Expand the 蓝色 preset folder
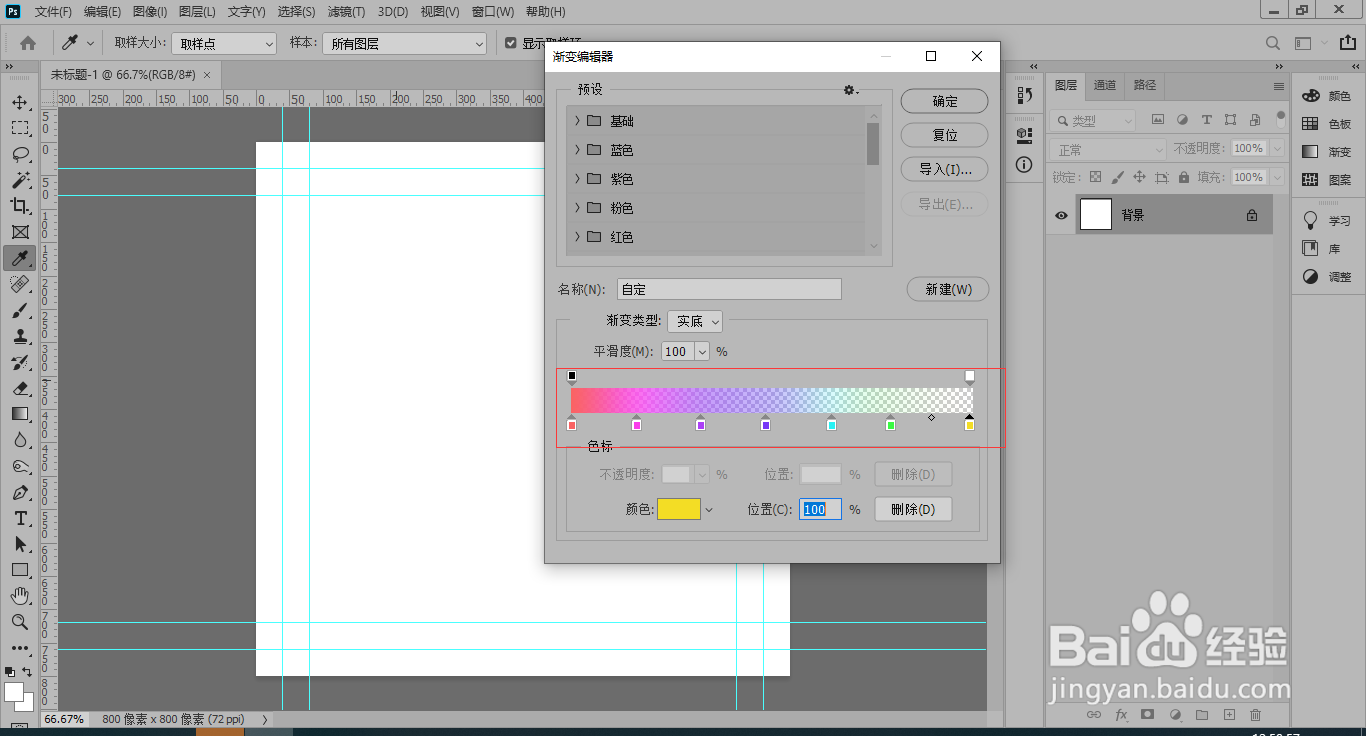This screenshot has height=736, width=1366. coord(577,149)
